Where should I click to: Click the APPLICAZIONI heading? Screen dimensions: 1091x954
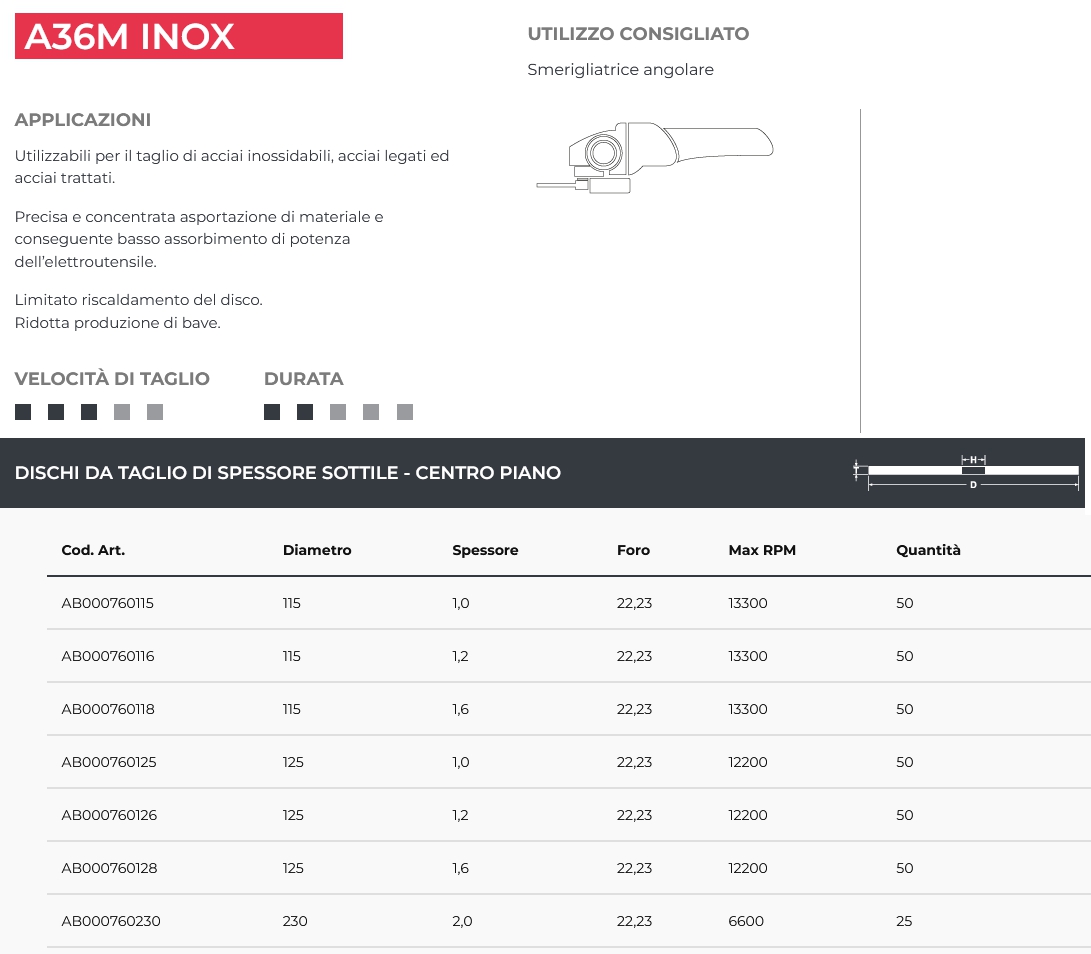click(x=83, y=120)
